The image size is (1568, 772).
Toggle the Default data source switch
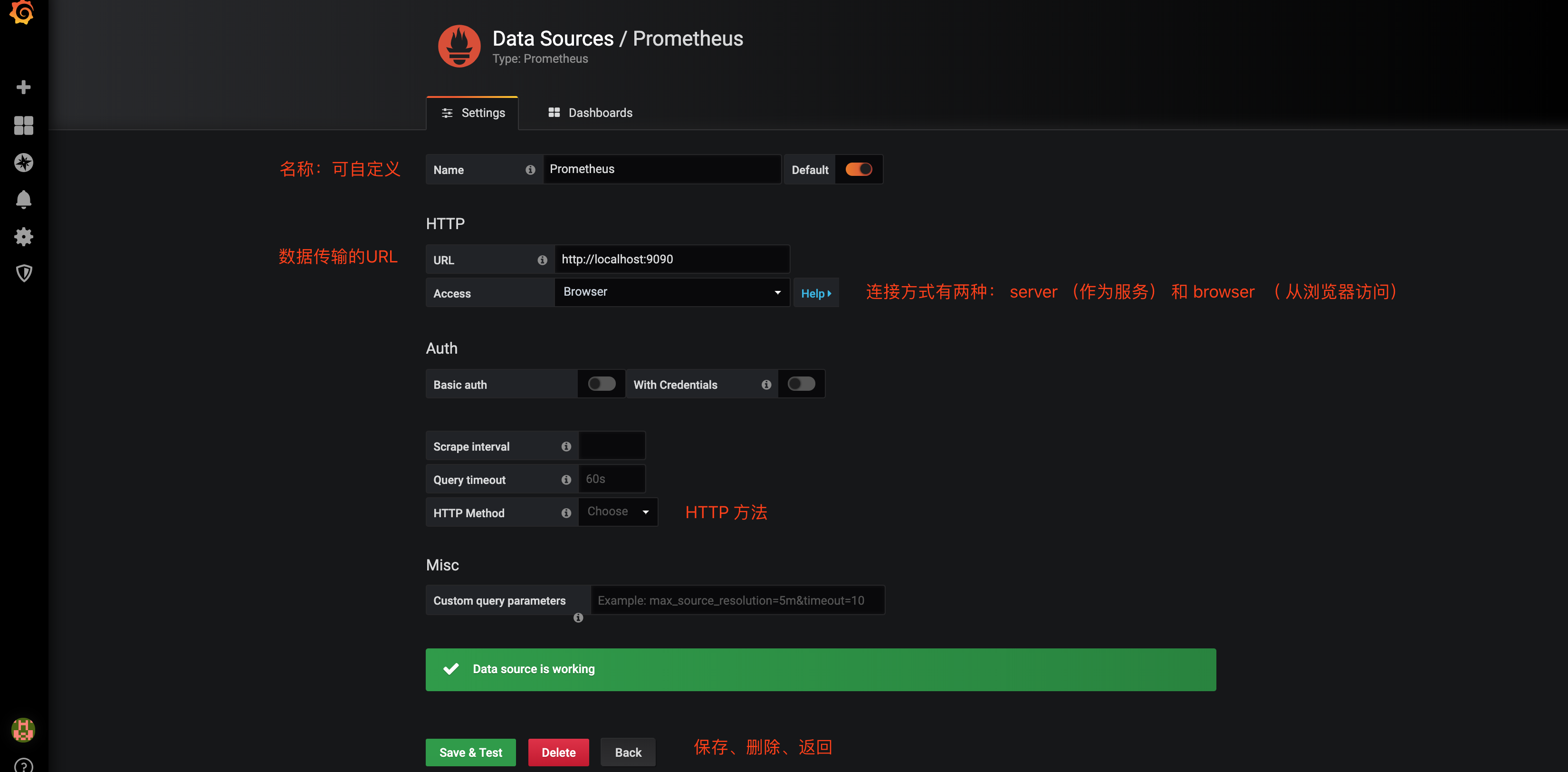(858, 169)
